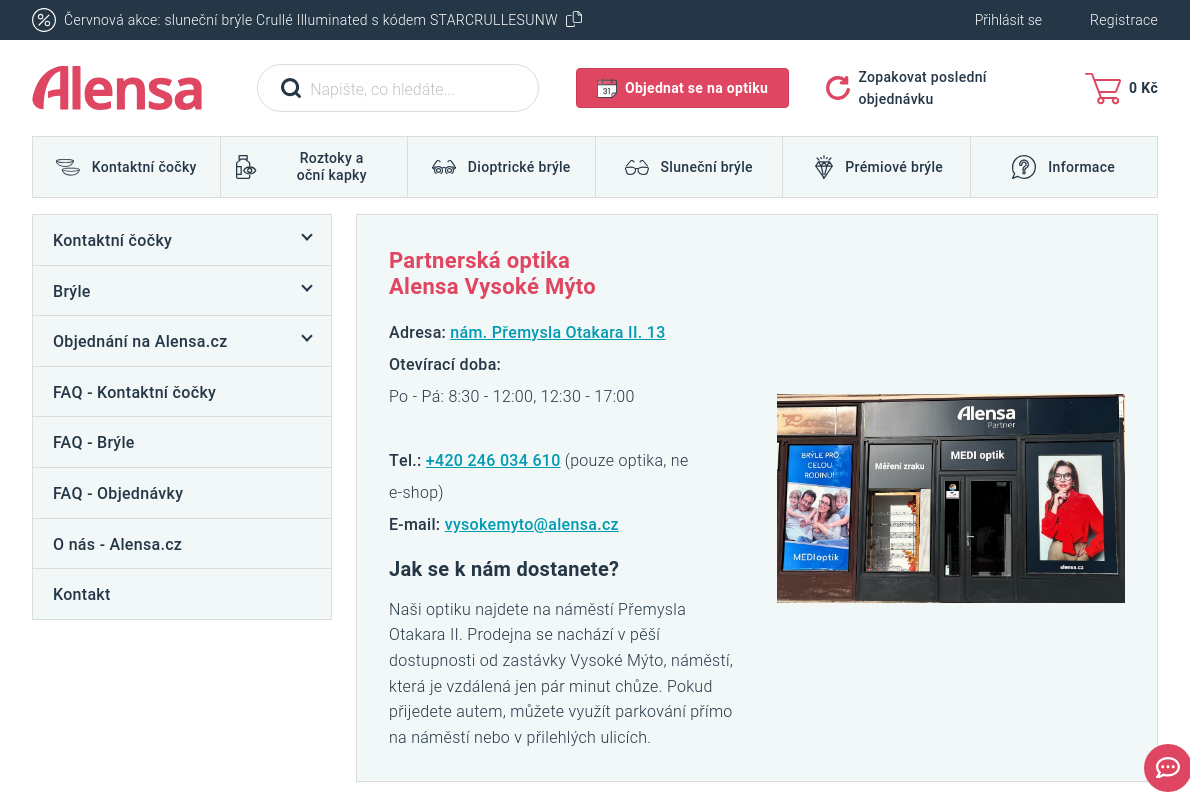Open FAQ - Brýle sidebar item
Image resolution: width=1200 pixels, height=800 pixels.
tap(182, 442)
